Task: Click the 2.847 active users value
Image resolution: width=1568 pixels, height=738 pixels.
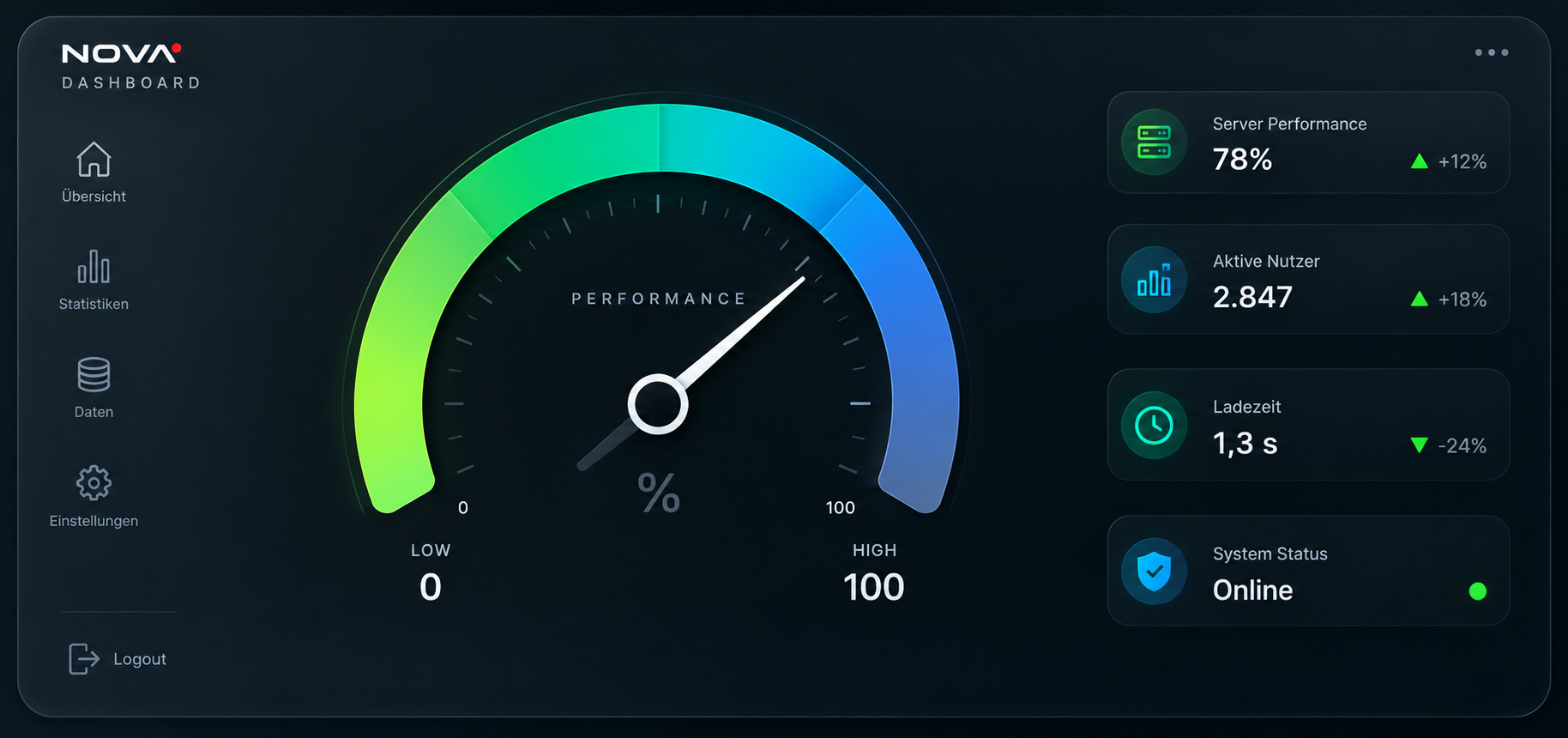Action: tap(1252, 297)
